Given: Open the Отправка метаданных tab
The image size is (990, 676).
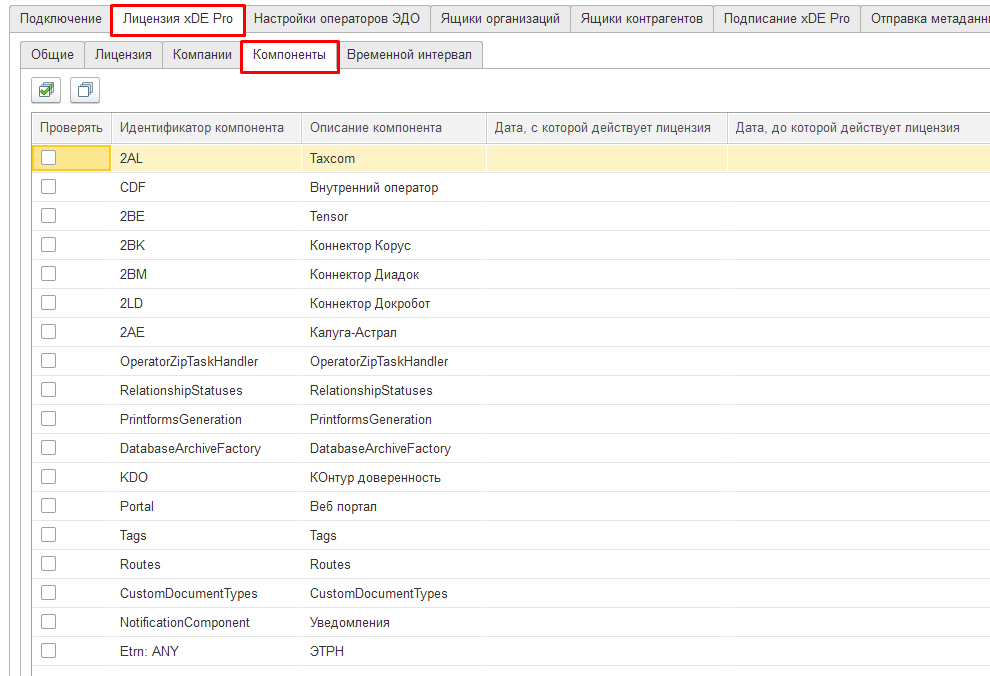Looking at the screenshot, I should coord(926,19).
